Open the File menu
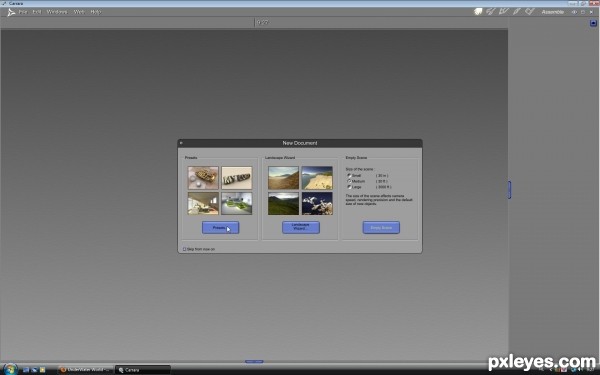The width and height of the screenshot is (600, 375). point(23,12)
